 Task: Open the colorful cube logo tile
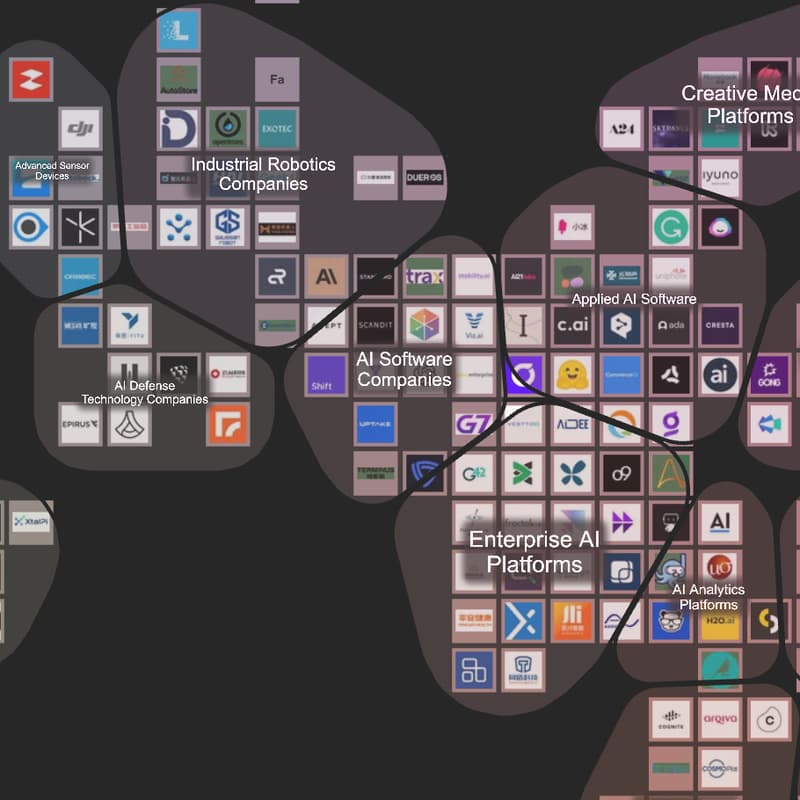coord(424,325)
